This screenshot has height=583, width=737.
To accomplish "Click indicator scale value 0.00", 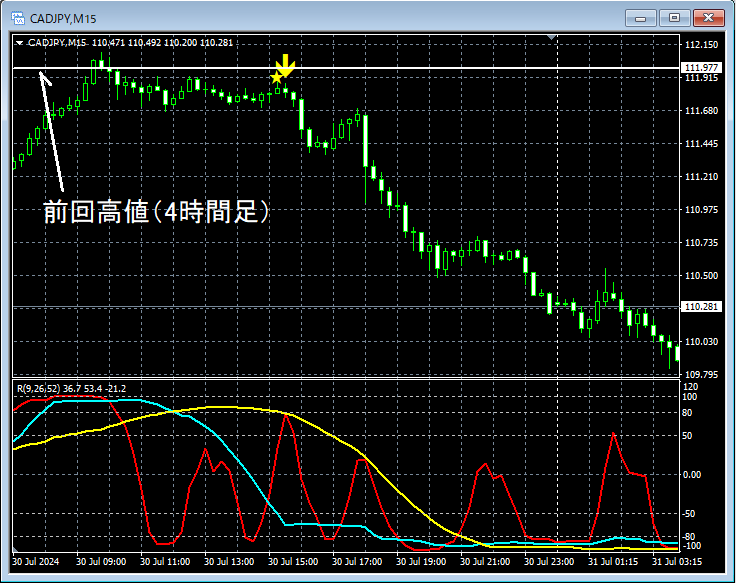I will click(692, 475).
